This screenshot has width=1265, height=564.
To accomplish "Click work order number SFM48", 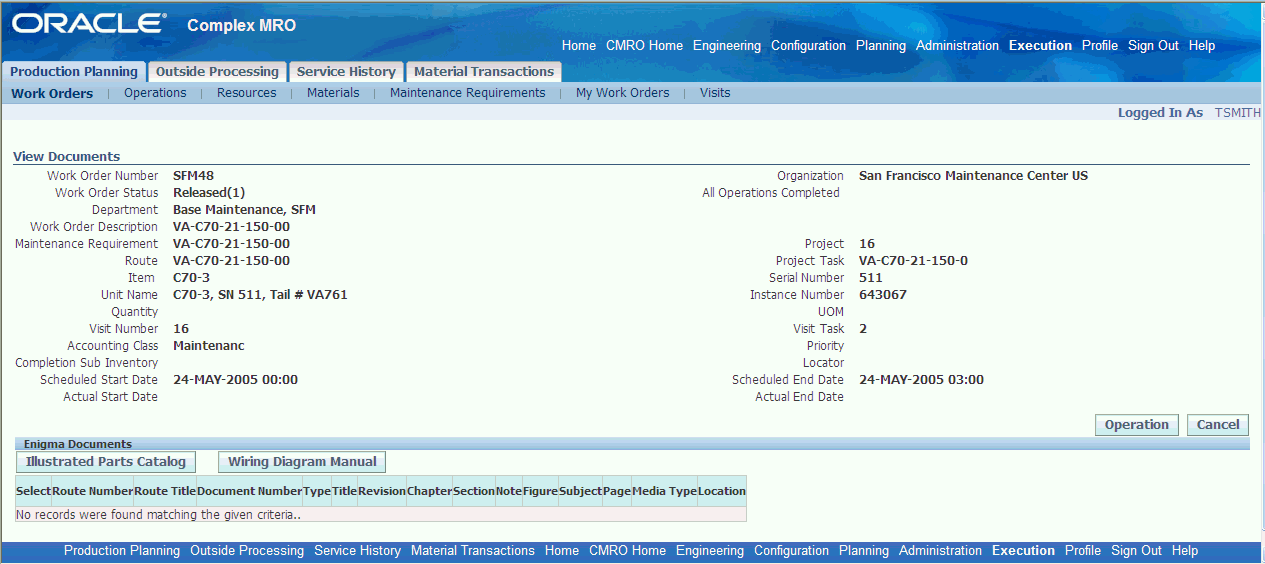I will point(194,176).
